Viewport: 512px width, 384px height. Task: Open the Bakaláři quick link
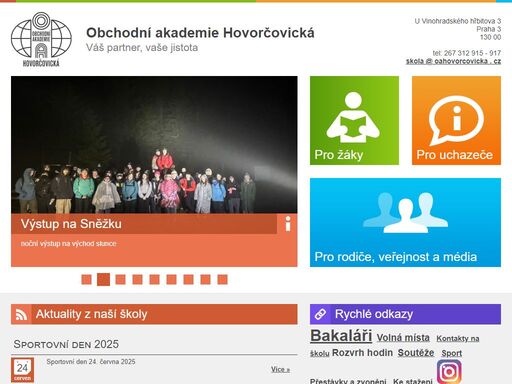point(341,336)
